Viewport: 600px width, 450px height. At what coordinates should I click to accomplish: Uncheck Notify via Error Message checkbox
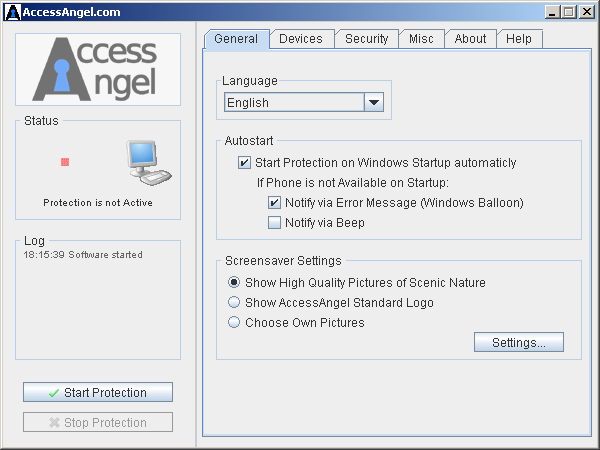coord(274,202)
